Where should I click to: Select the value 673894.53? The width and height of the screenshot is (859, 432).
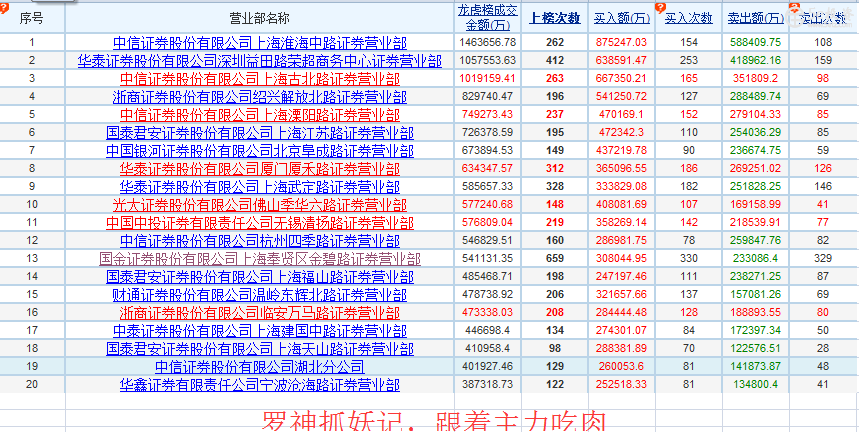(488, 151)
